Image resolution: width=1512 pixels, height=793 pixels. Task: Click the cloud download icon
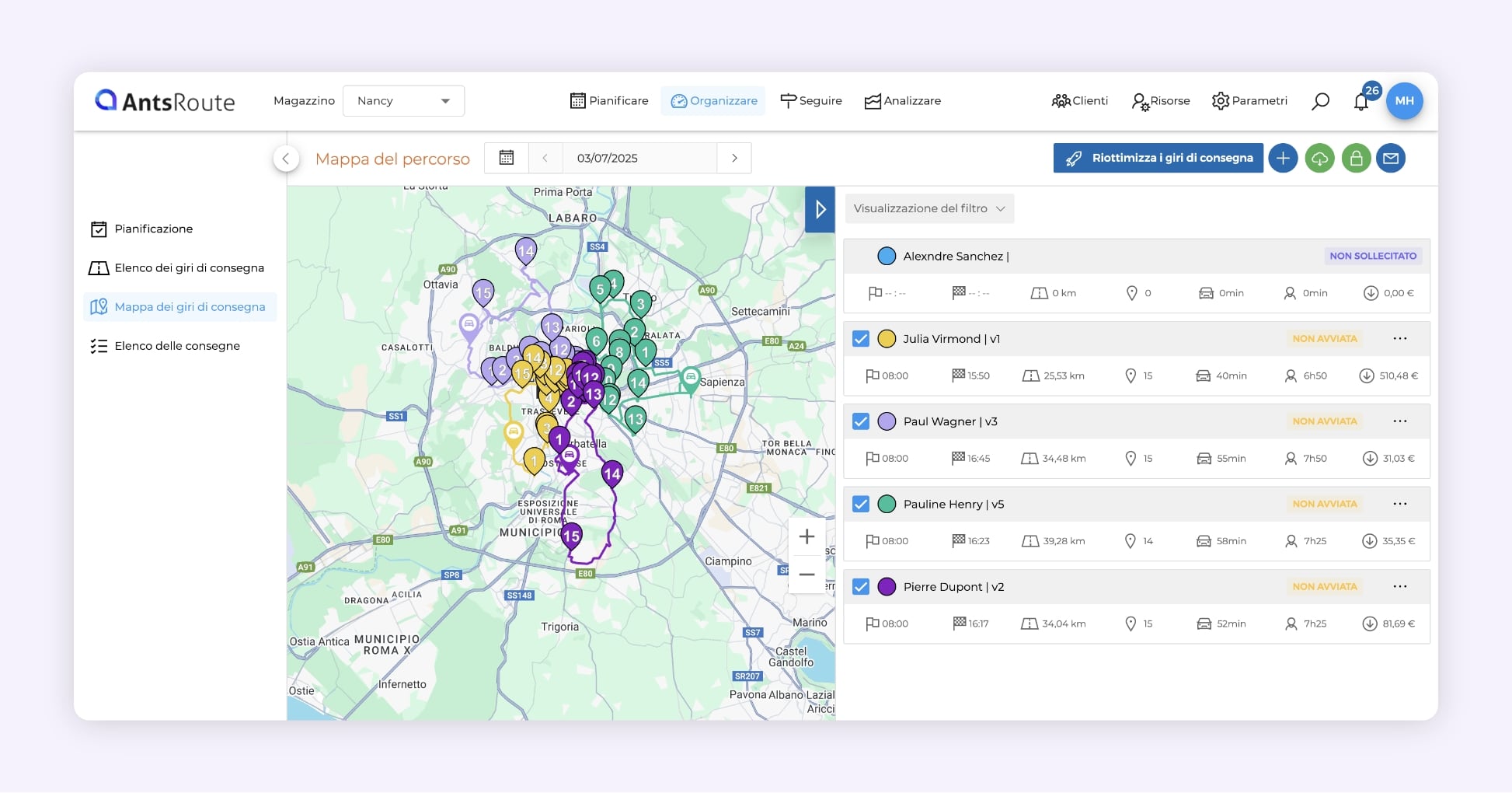[x=1319, y=158]
